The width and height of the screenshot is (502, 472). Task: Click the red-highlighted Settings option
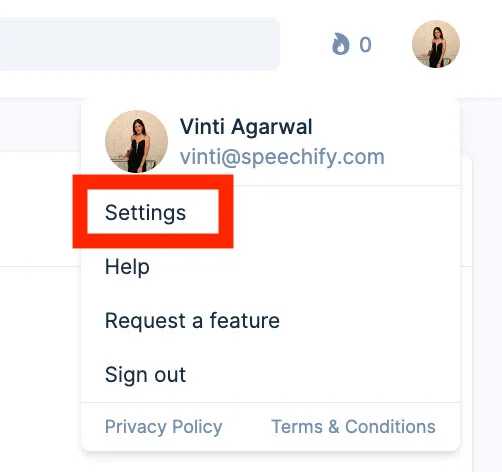pos(145,213)
